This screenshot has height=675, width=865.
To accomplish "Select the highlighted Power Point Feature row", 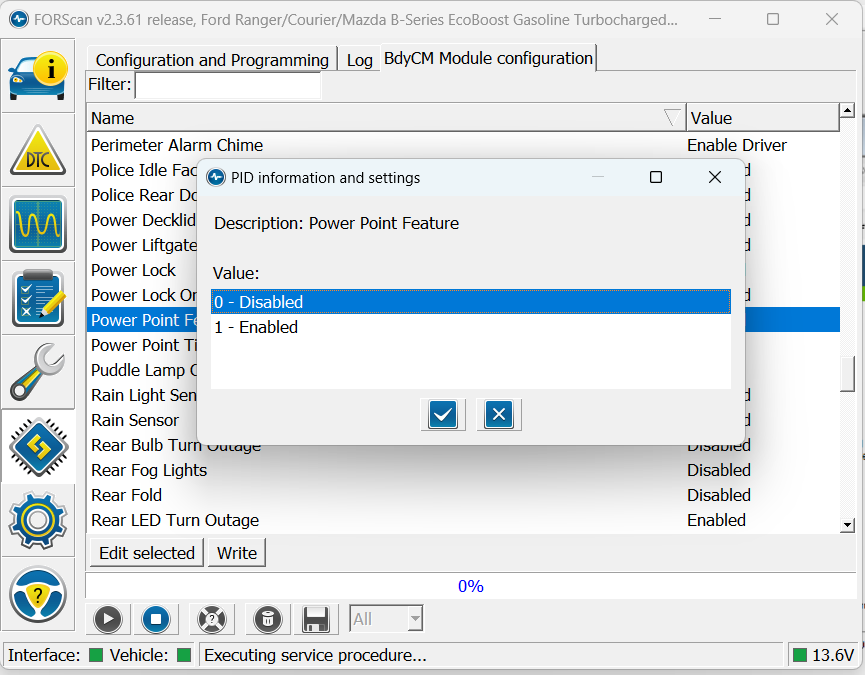I will 142,320.
